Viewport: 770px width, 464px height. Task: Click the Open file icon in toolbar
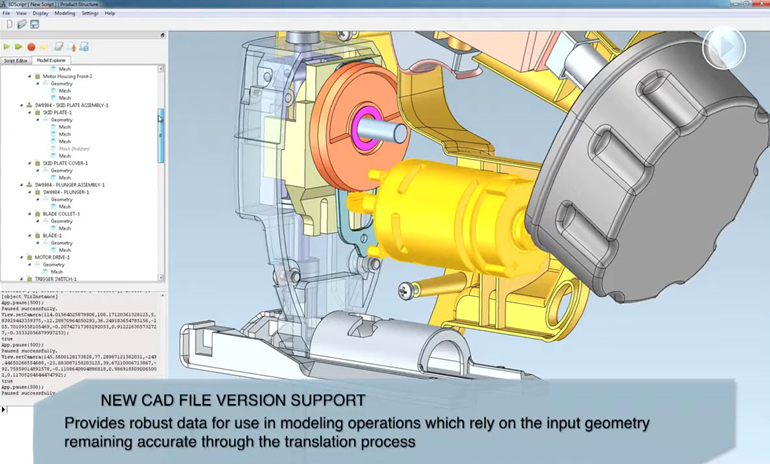(x=21, y=24)
